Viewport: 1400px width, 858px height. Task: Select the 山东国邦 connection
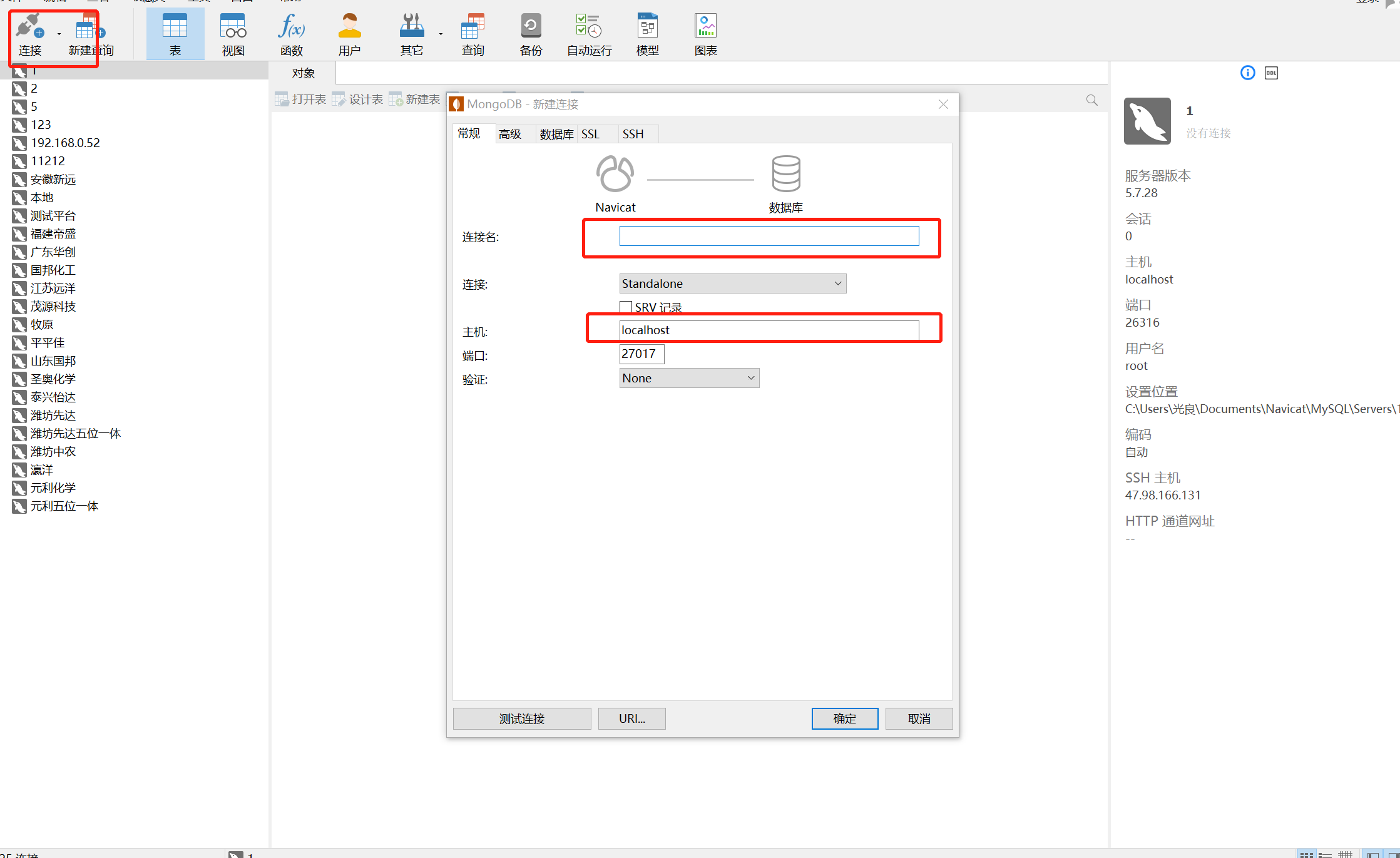134,360
